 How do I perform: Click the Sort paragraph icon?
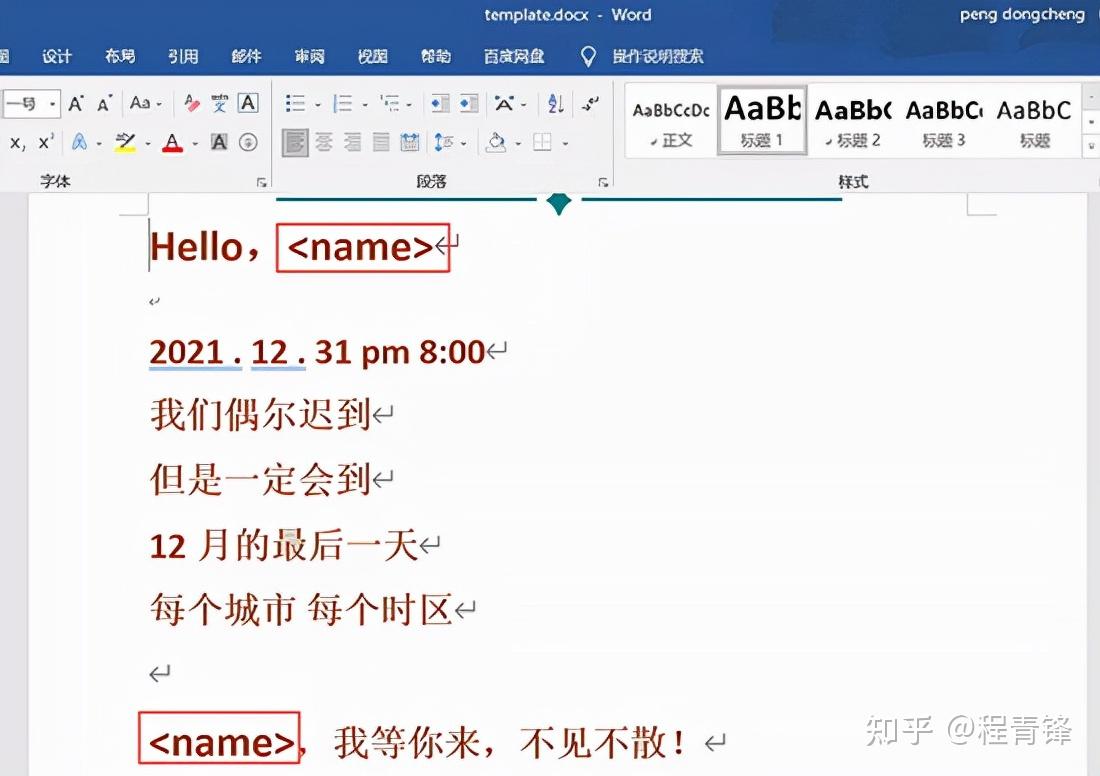click(x=554, y=103)
